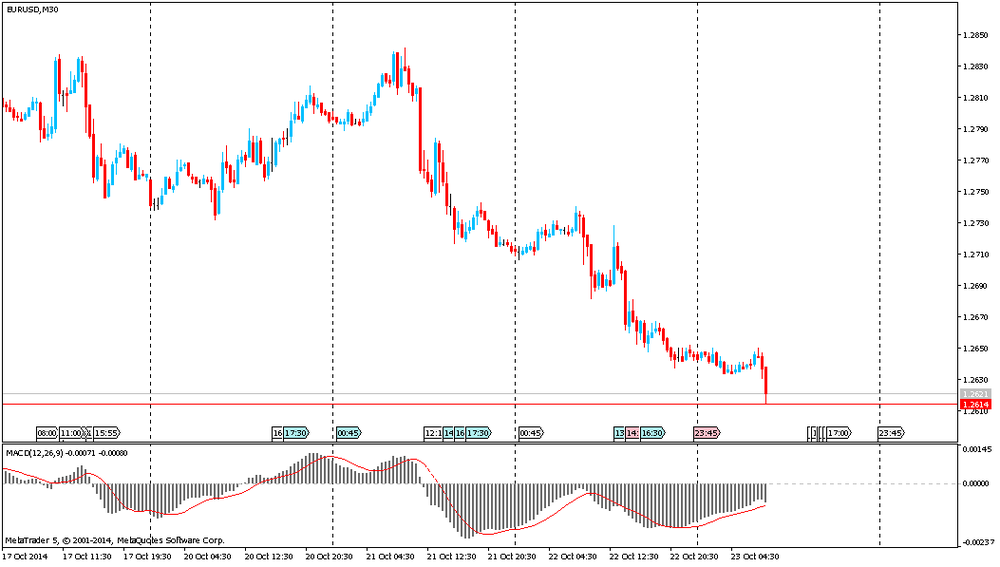Select the white 23:45 event marker
The width and height of the screenshot is (1000, 567).
click(x=891, y=433)
